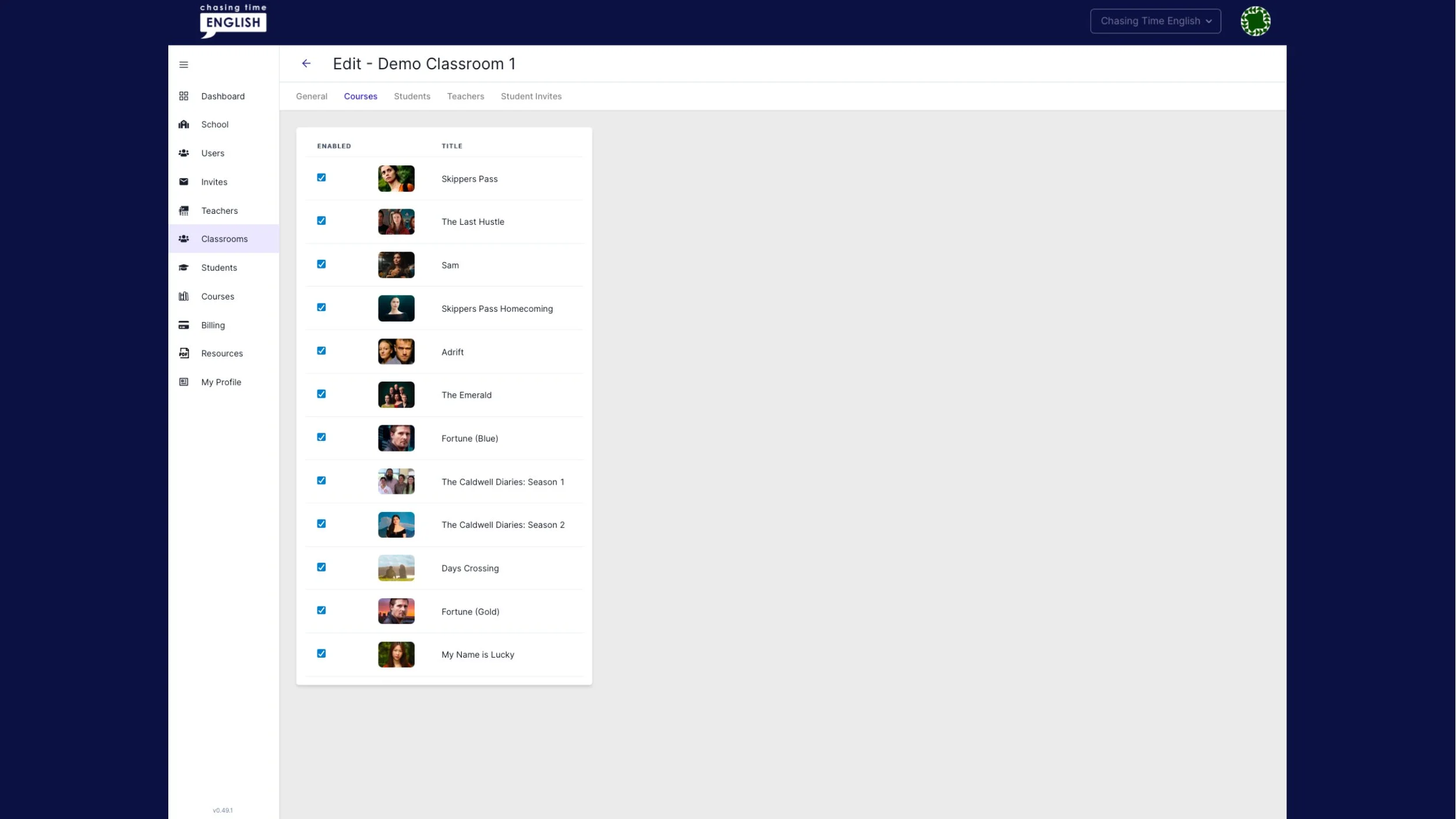Screen dimensions: 1456x819
Task: Toggle the My Name is Lucky checkbox
Action: (x=321, y=654)
